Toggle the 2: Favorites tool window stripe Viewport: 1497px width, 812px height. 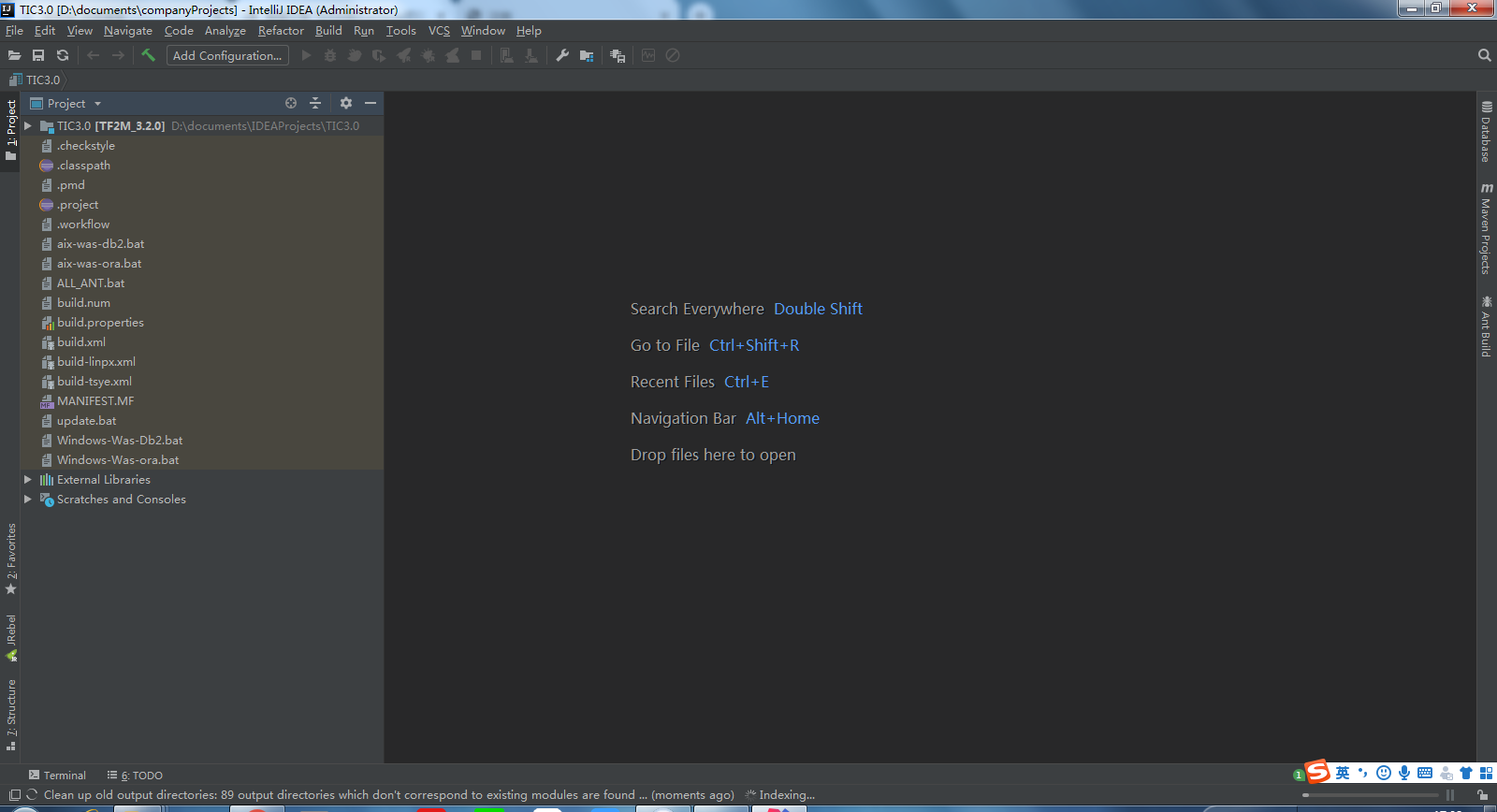pyautogui.click(x=11, y=559)
